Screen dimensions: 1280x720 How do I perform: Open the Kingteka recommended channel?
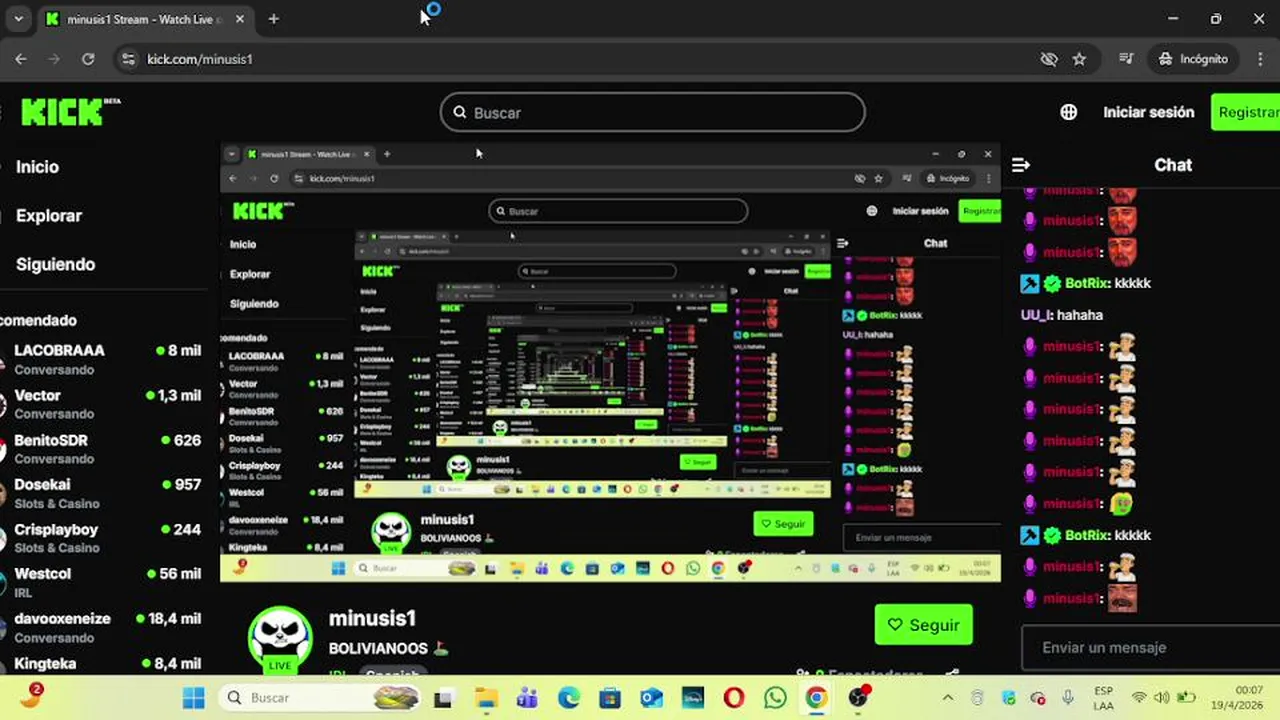[x=102, y=665]
